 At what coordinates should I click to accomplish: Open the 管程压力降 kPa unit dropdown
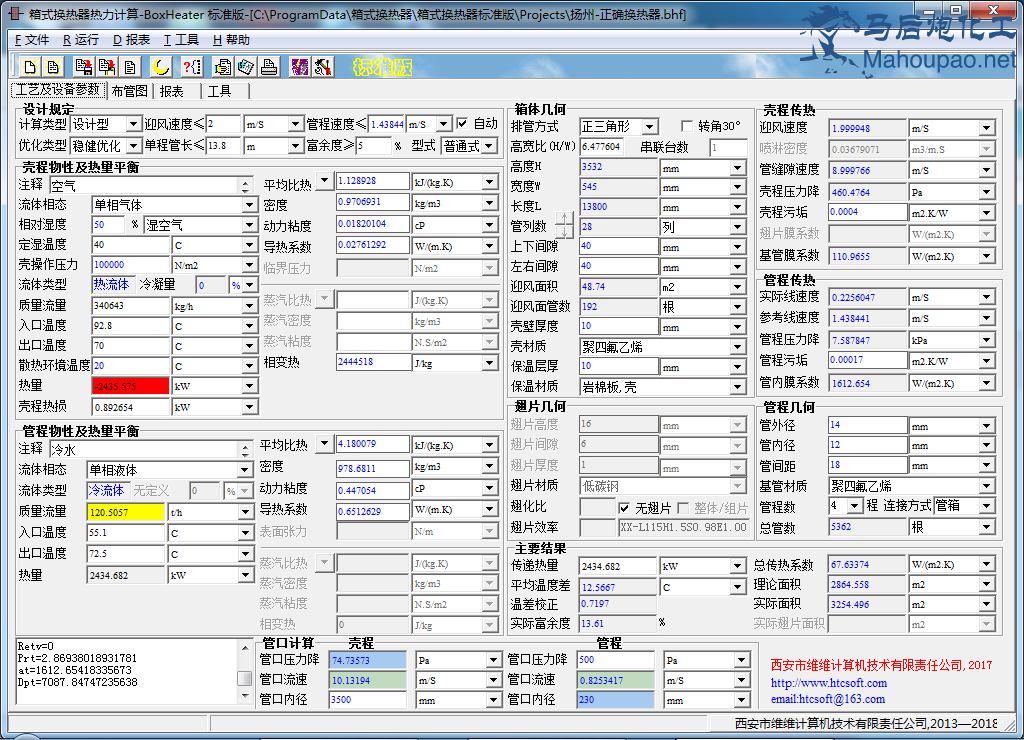987,340
